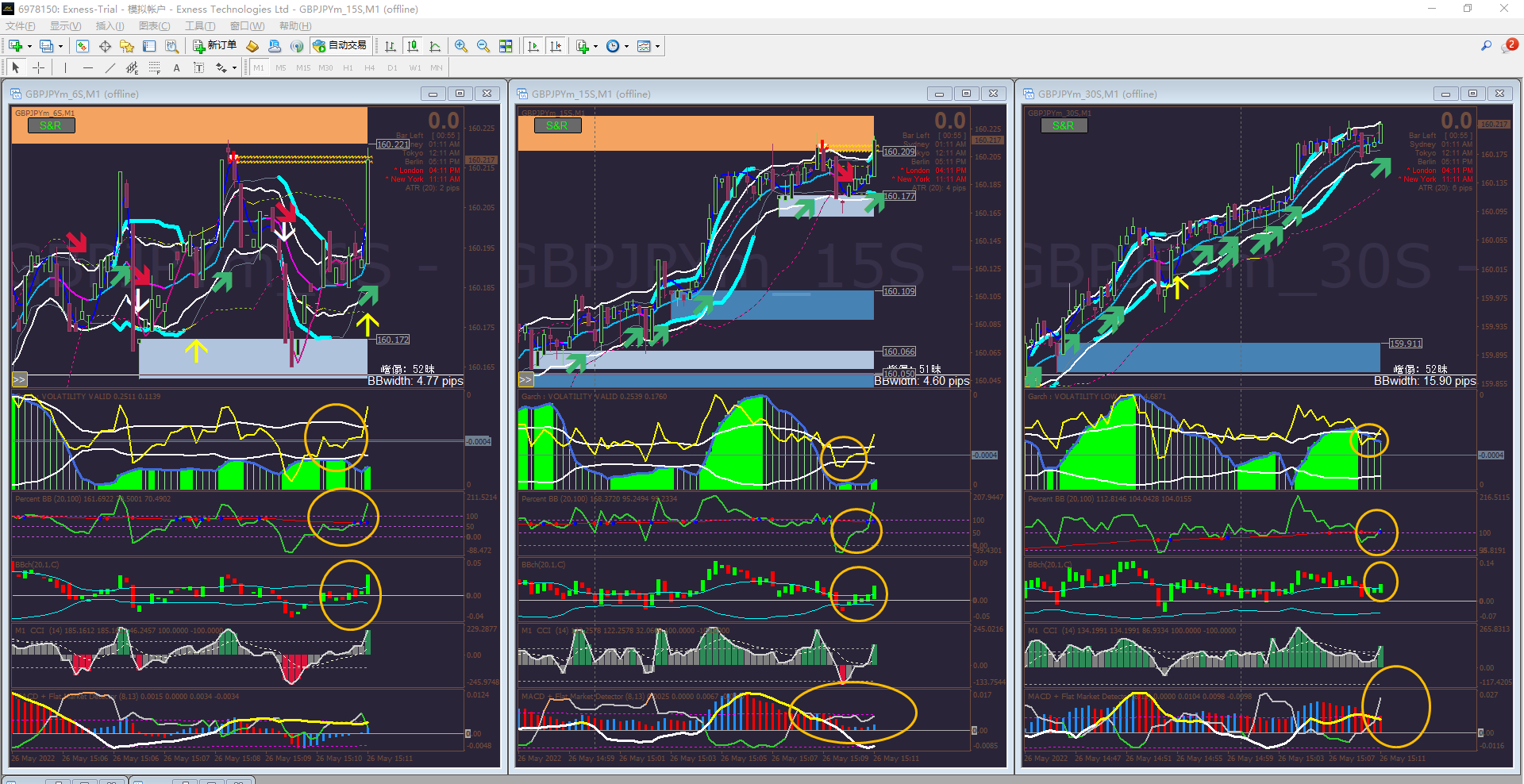Screen dimensions: 1524x784
Task: Open the notifications bubble icon
Action: tap(1510, 46)
